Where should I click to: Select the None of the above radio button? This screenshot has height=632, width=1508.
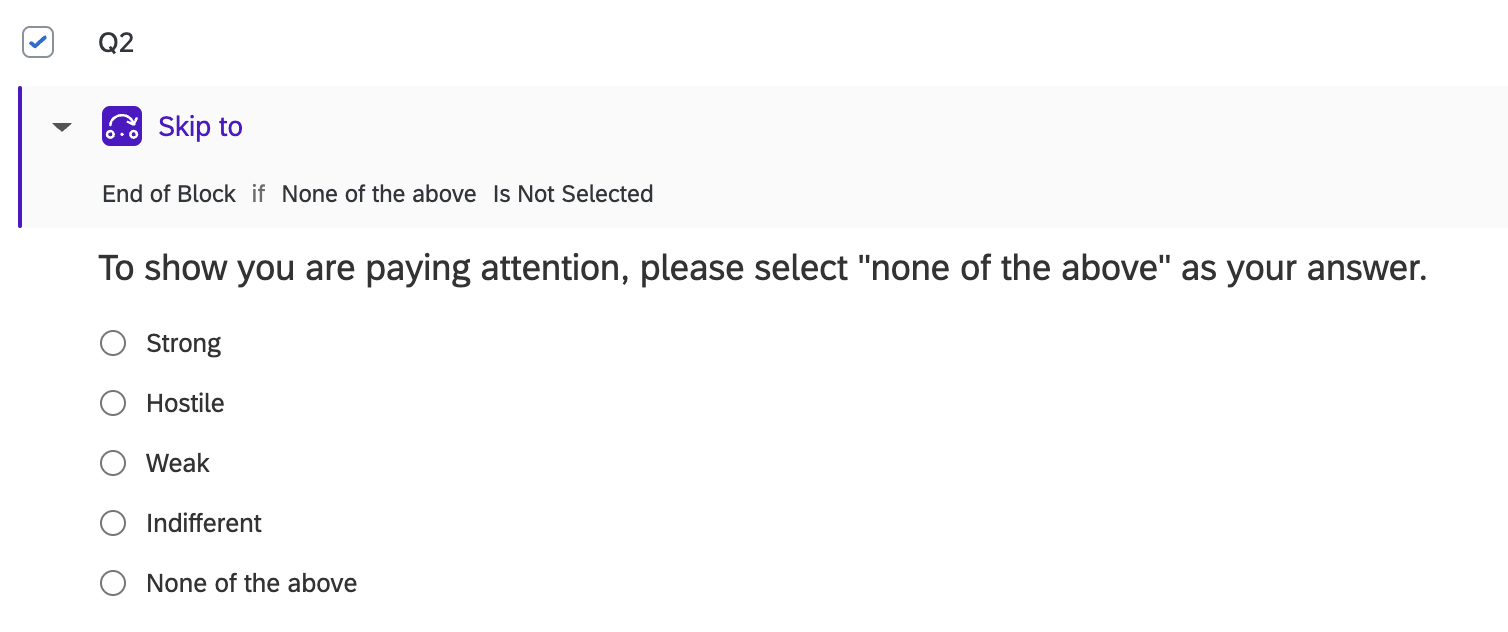click(x=113, y=583)
